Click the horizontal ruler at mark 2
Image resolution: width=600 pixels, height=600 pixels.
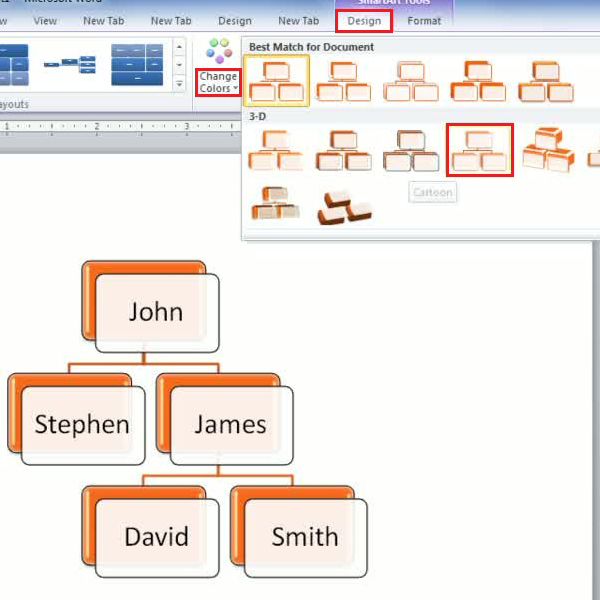tap(96, 126)
